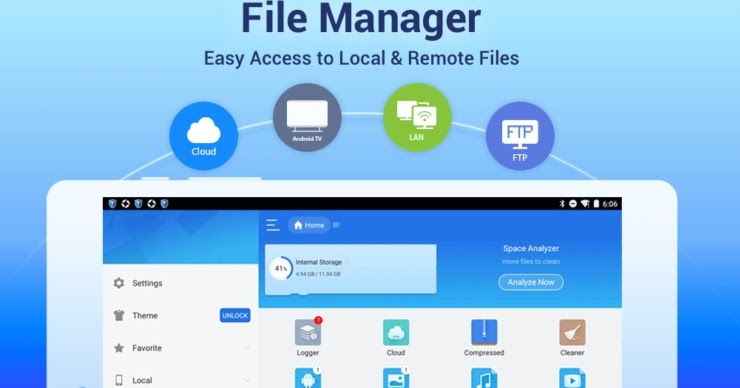Image resolution: width=740 pixels, height=388 pixels.
Task: Open the hamburger navigation menu
Action: (x=273, y=225)
